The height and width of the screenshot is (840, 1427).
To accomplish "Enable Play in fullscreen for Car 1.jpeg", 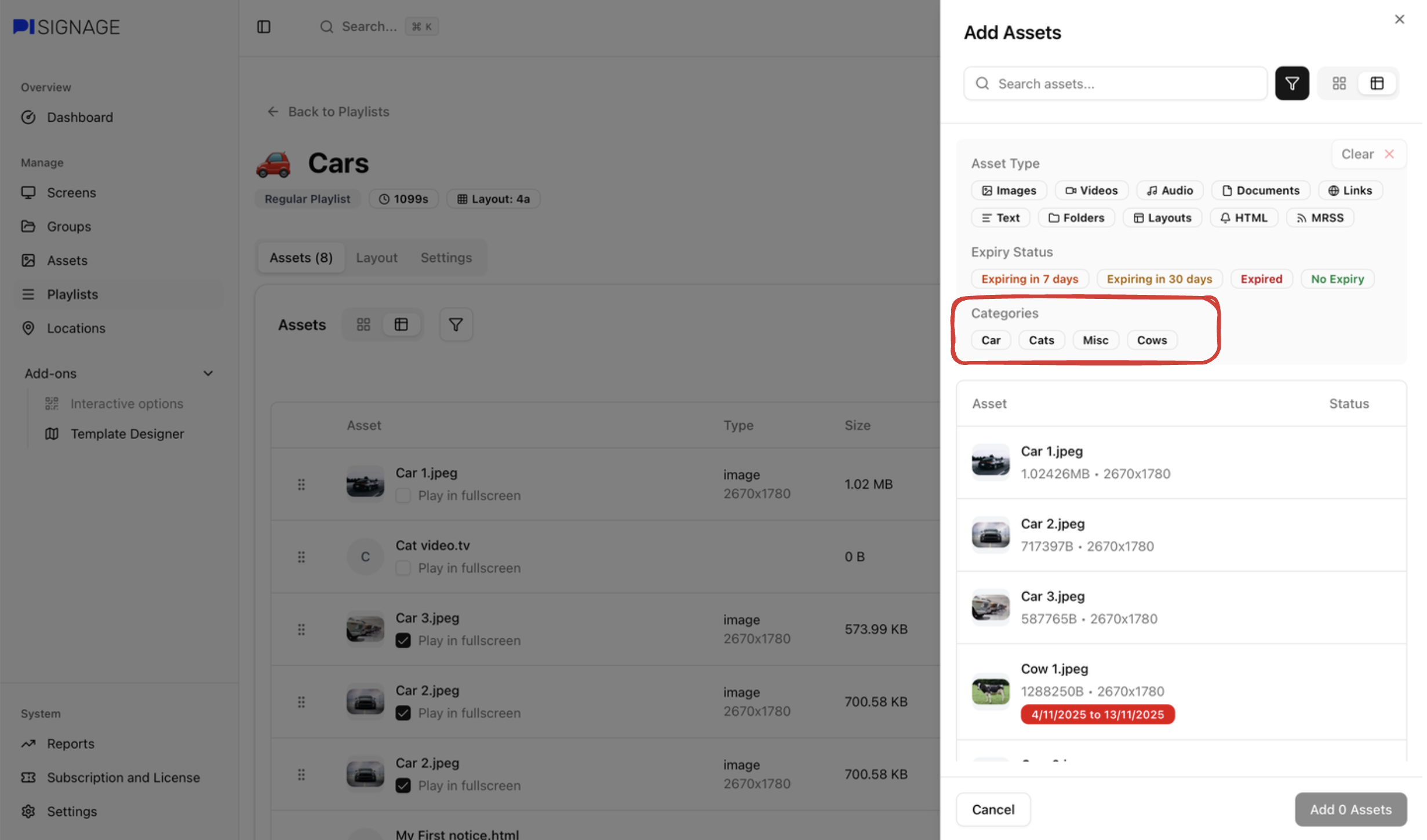I will [x=403, y=496].
